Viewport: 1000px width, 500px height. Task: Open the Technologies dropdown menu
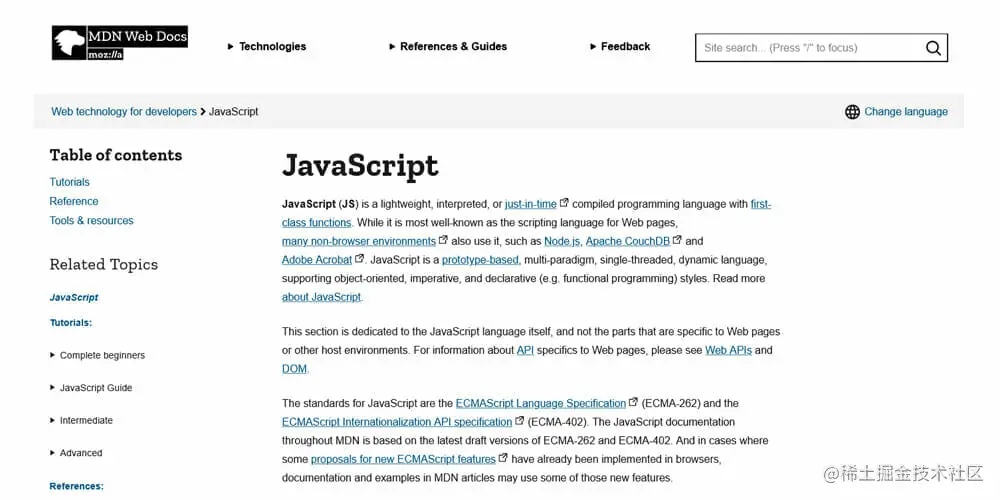click(267, 47)
